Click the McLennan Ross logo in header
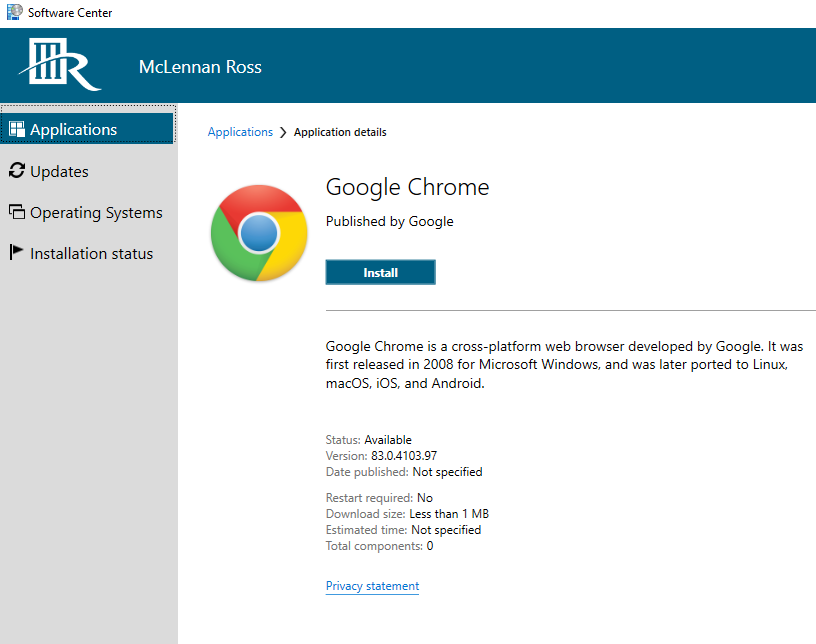 (60, 64)
